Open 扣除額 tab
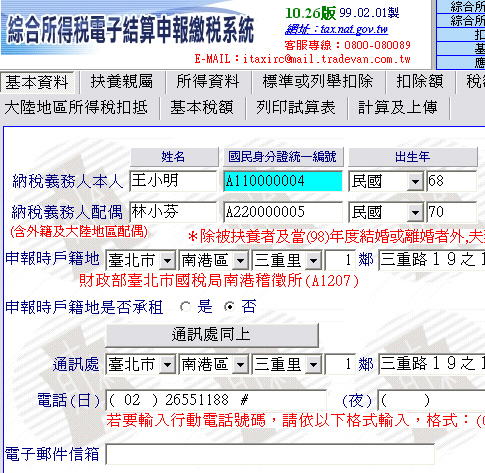The image size is (485, 473). coord(420,82)
